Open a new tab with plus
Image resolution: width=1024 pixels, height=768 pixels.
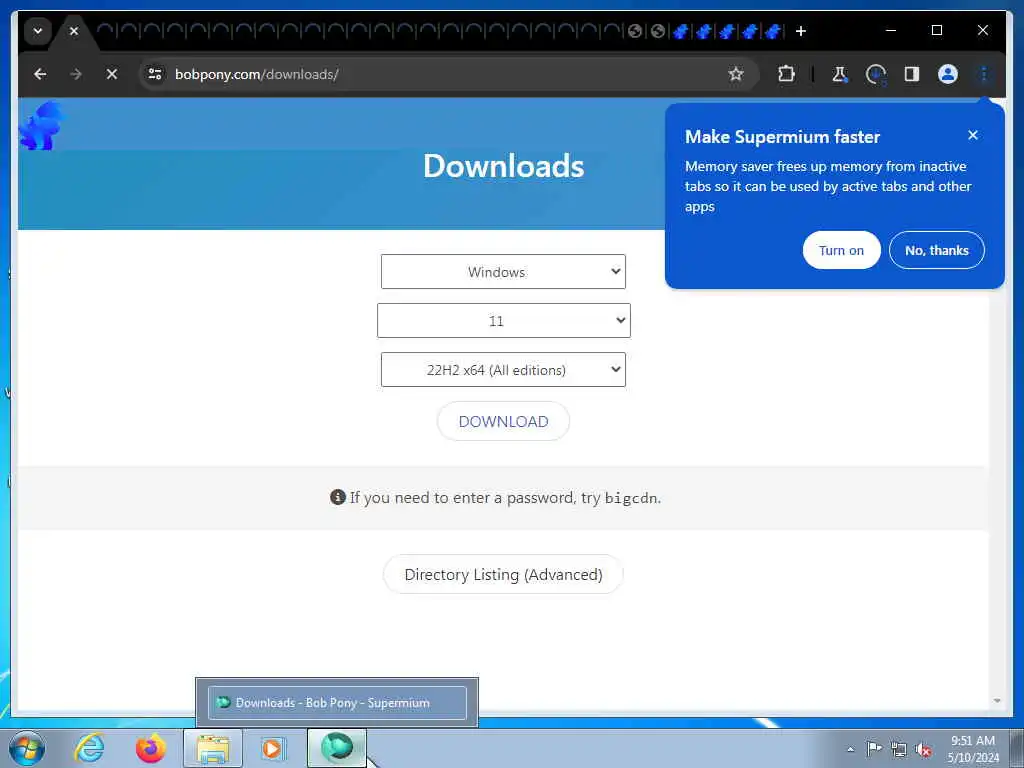coord(801,31)
